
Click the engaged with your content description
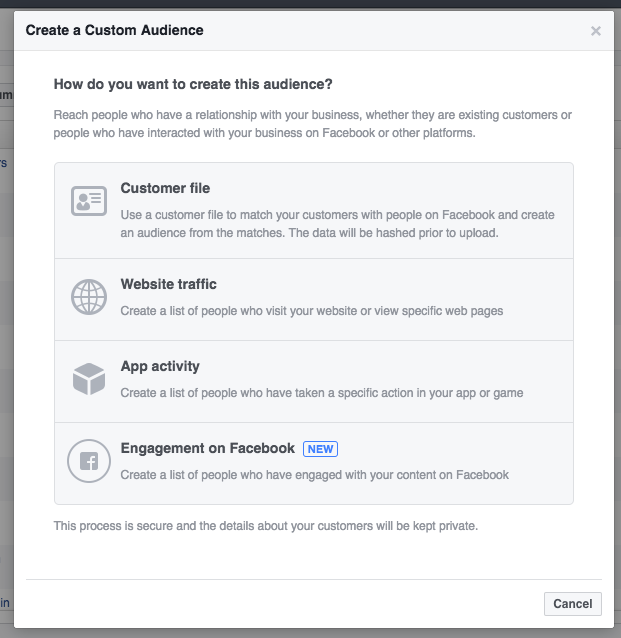point(315,475)
